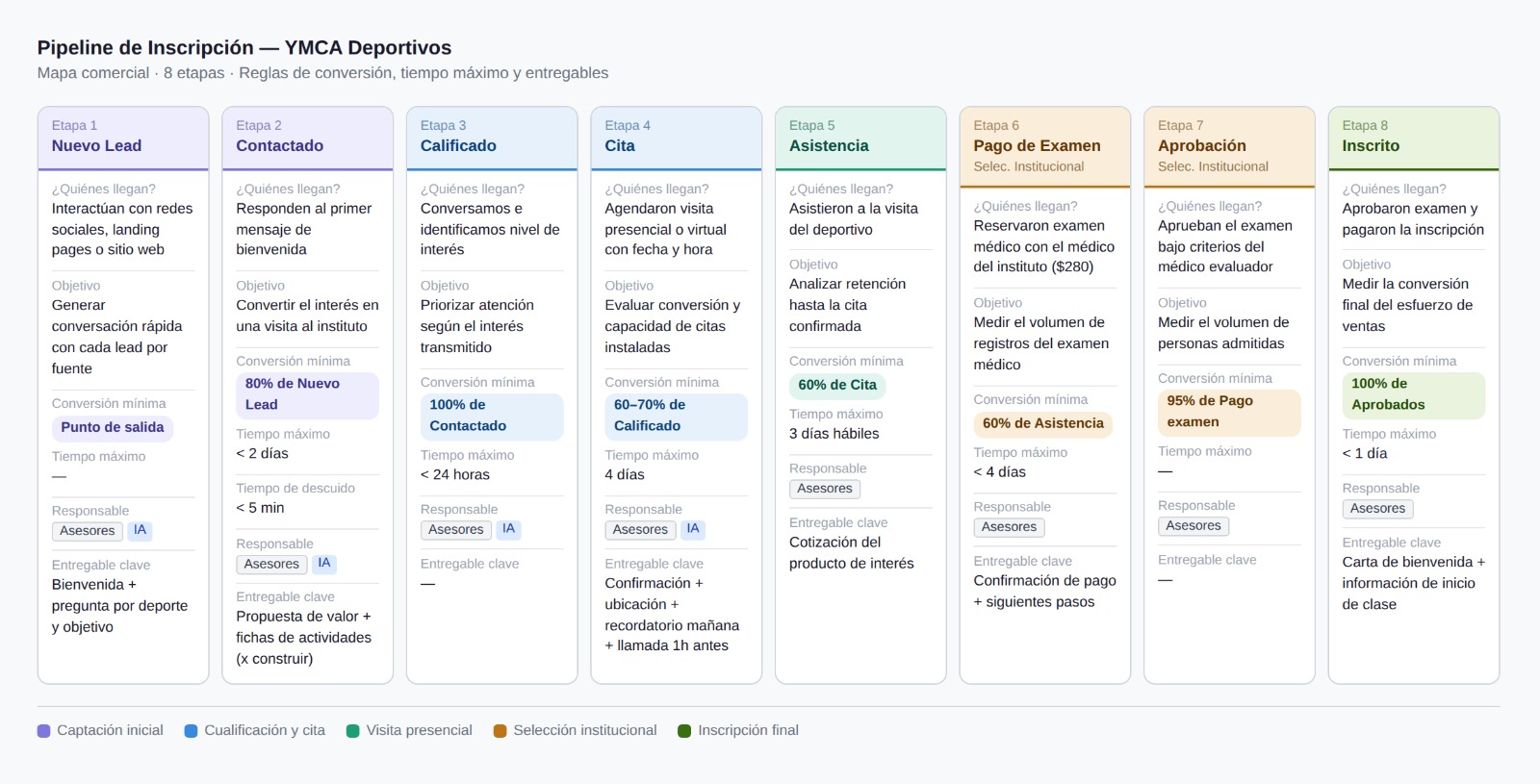Click the "Selección institucional" legend label
The width and height of the screenshot is (1540, 784).
pyautogui.click(x=585, y=731)
